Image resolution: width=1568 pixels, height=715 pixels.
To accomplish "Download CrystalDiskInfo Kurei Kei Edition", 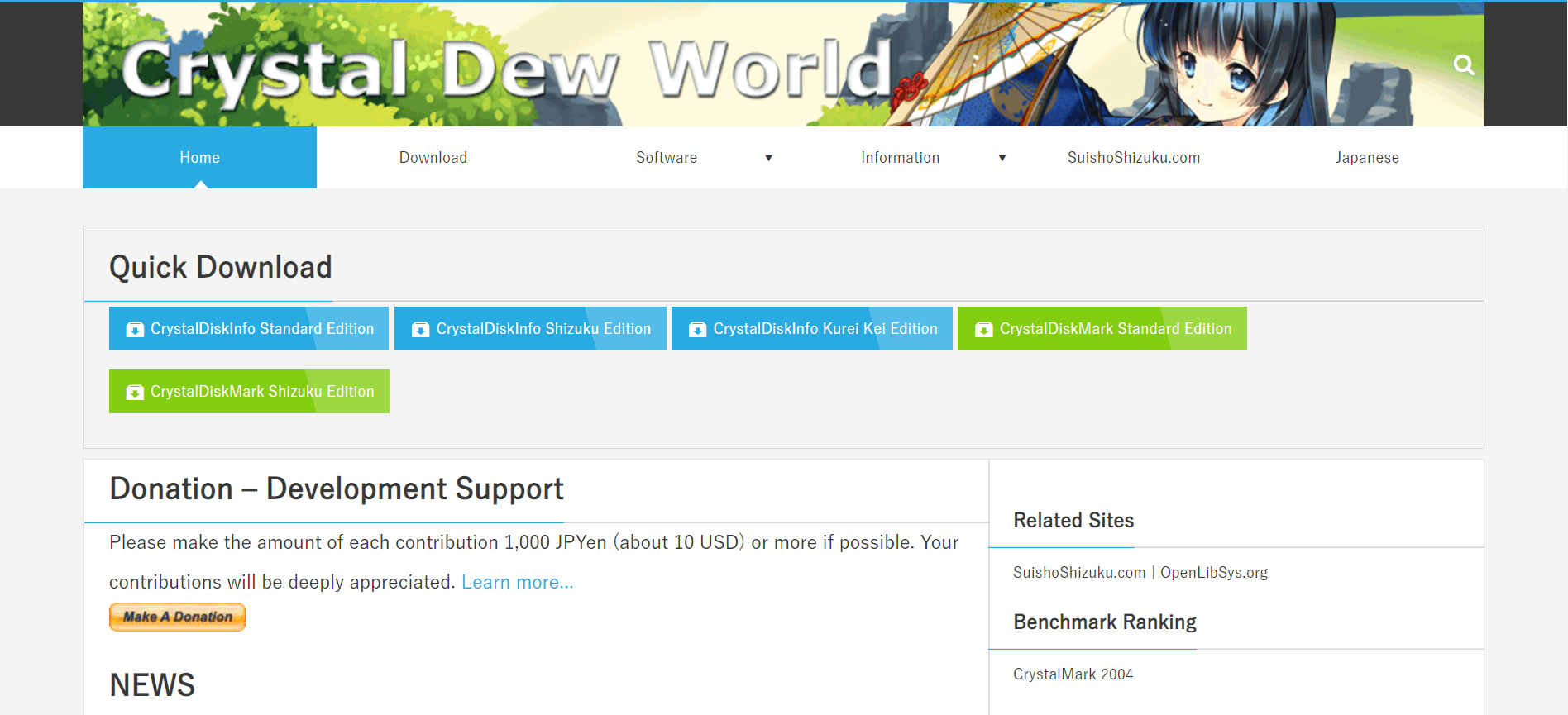I will [812, 328].
